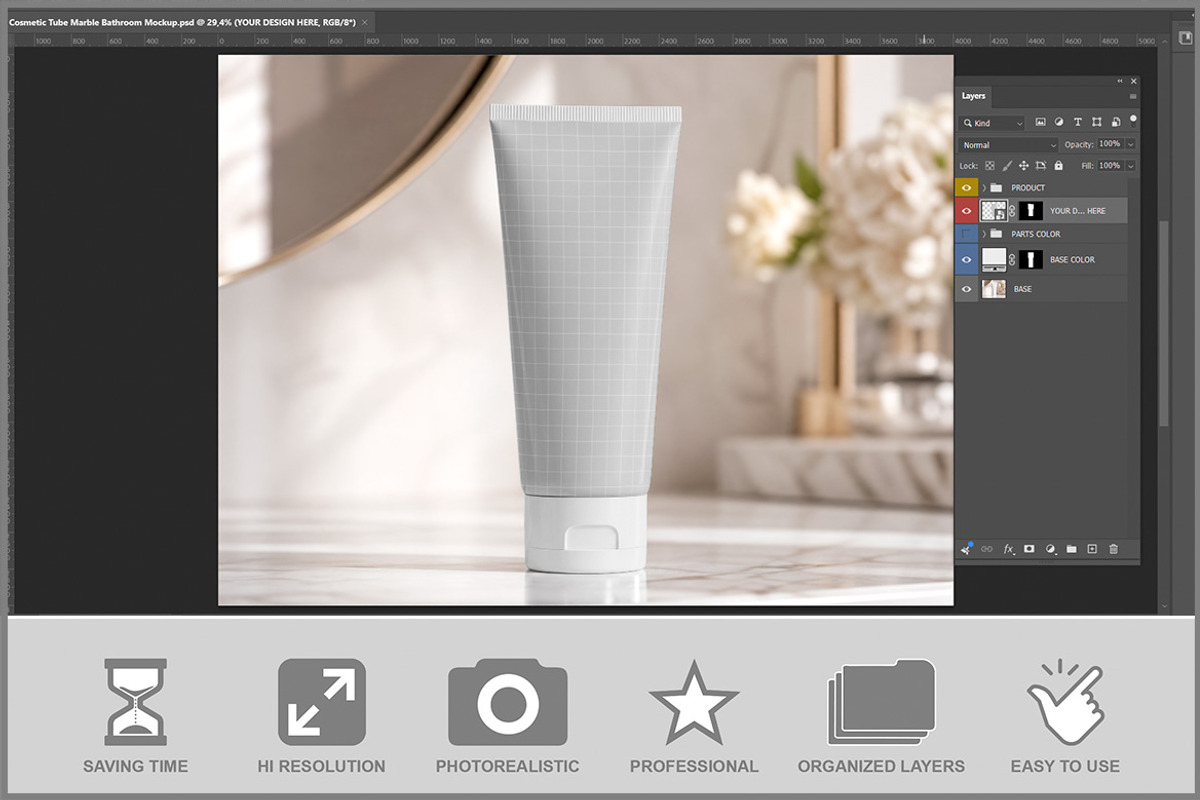This screenshot has height=800, width=1200.
Task: Click the blue-dot share icon in Layers footer
Action: pos(967,548)
